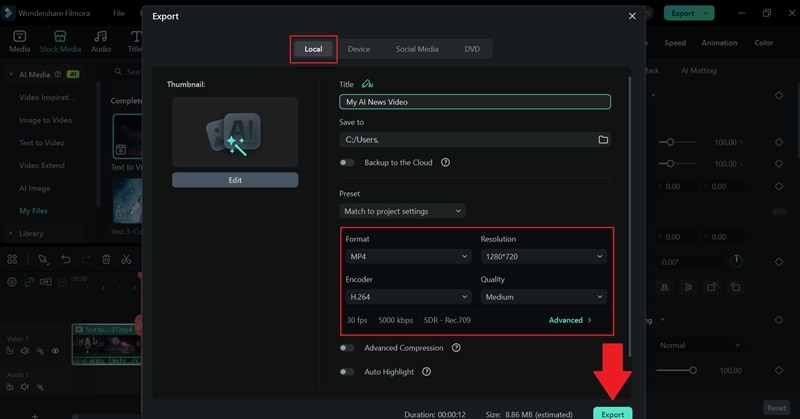The image size is (800, 419).
Task: Open the Normal blend mode dropdown
Action: (699, 346)
